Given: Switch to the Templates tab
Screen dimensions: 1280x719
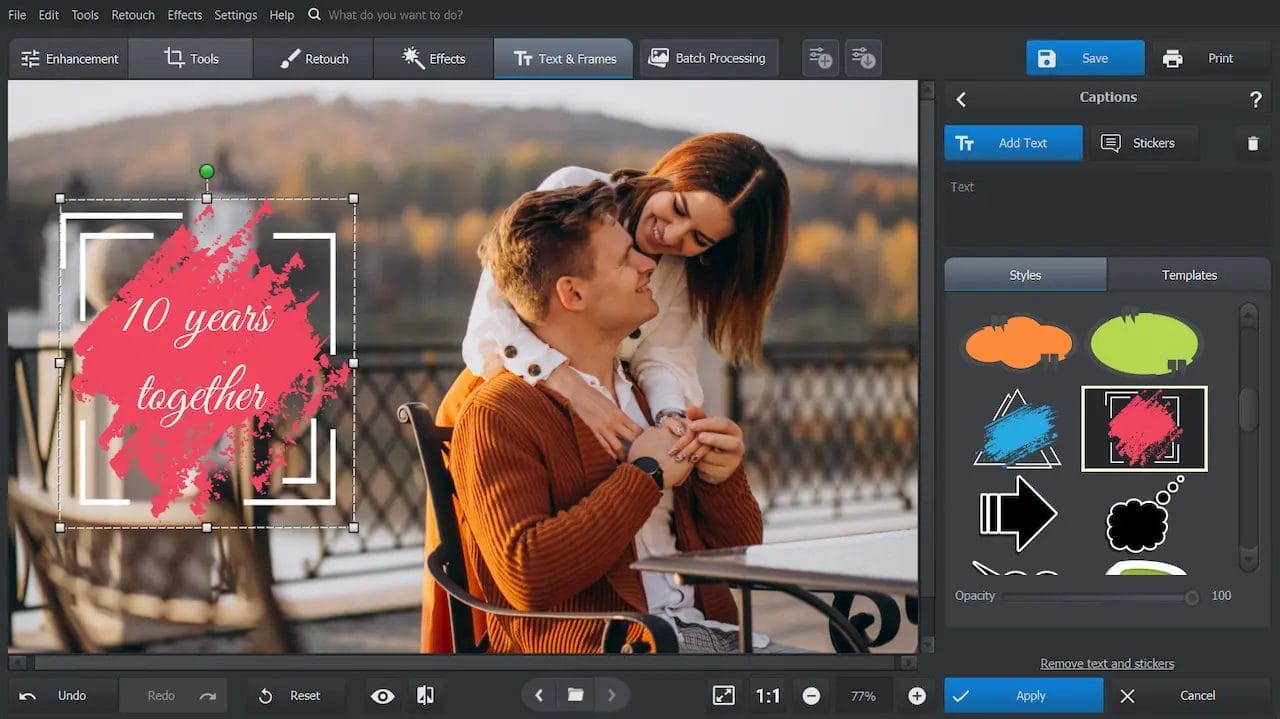Looking at the screenshot, I should [x=1189, y=275].
